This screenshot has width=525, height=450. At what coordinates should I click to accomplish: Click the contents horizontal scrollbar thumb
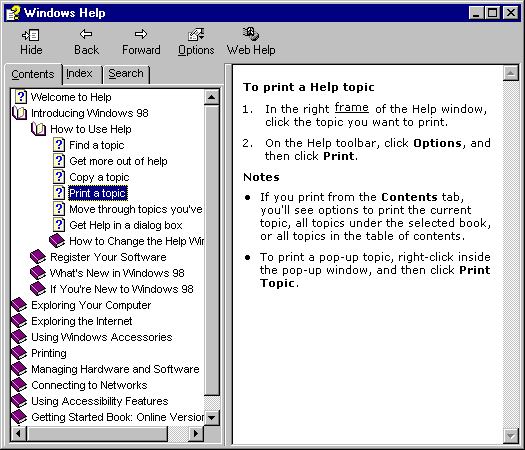96,434
